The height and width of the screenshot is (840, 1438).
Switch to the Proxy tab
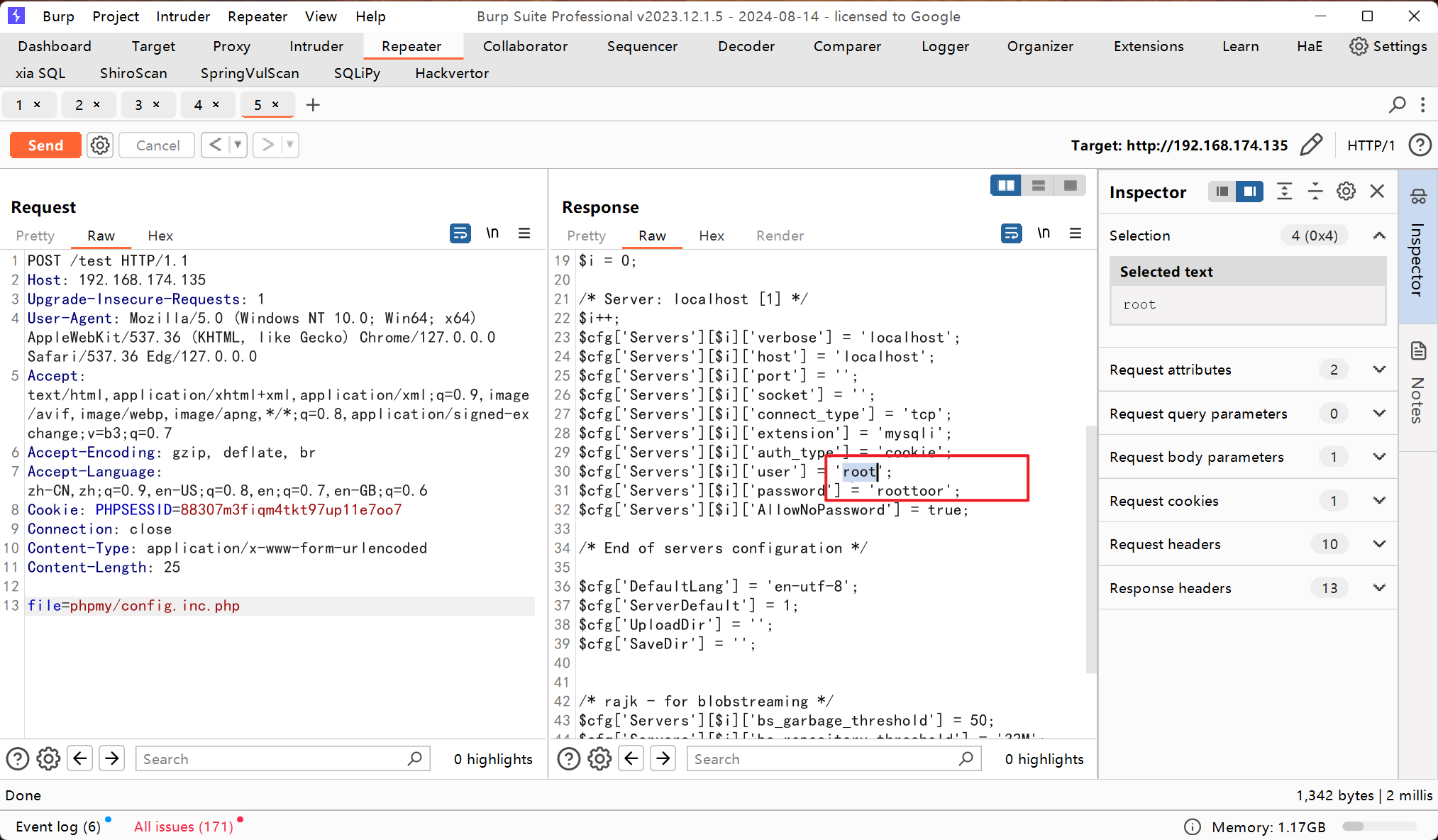pyautogui.click(x=231, y=46)
